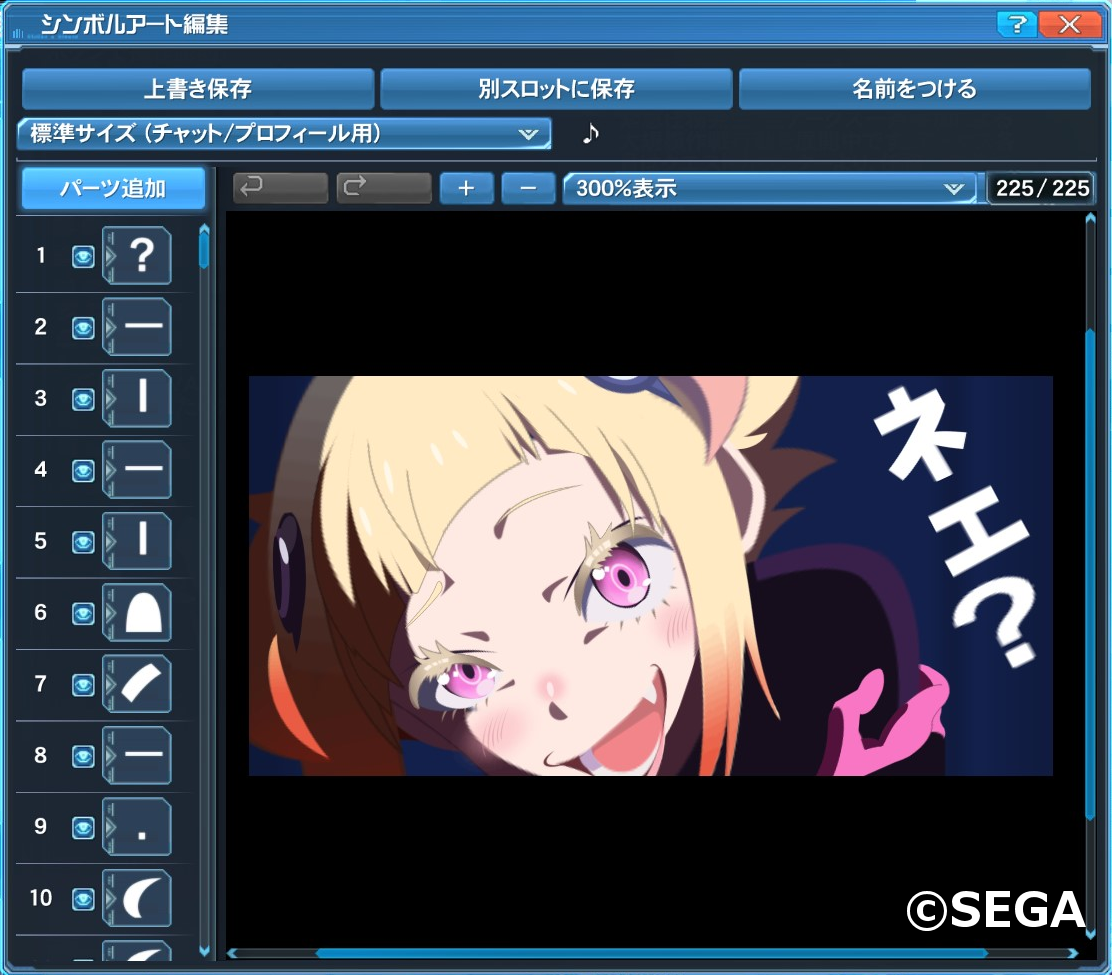Click the 225/225 parts counter
The height and width of the screenshot is (975, 1112).
click(1042, 188)
